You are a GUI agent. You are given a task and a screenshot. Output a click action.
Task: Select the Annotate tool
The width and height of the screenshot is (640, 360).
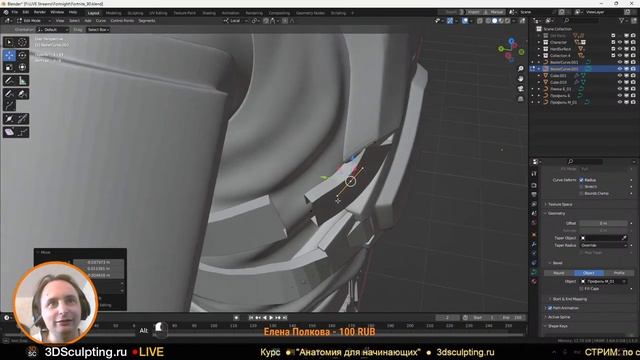coord(9,80)
